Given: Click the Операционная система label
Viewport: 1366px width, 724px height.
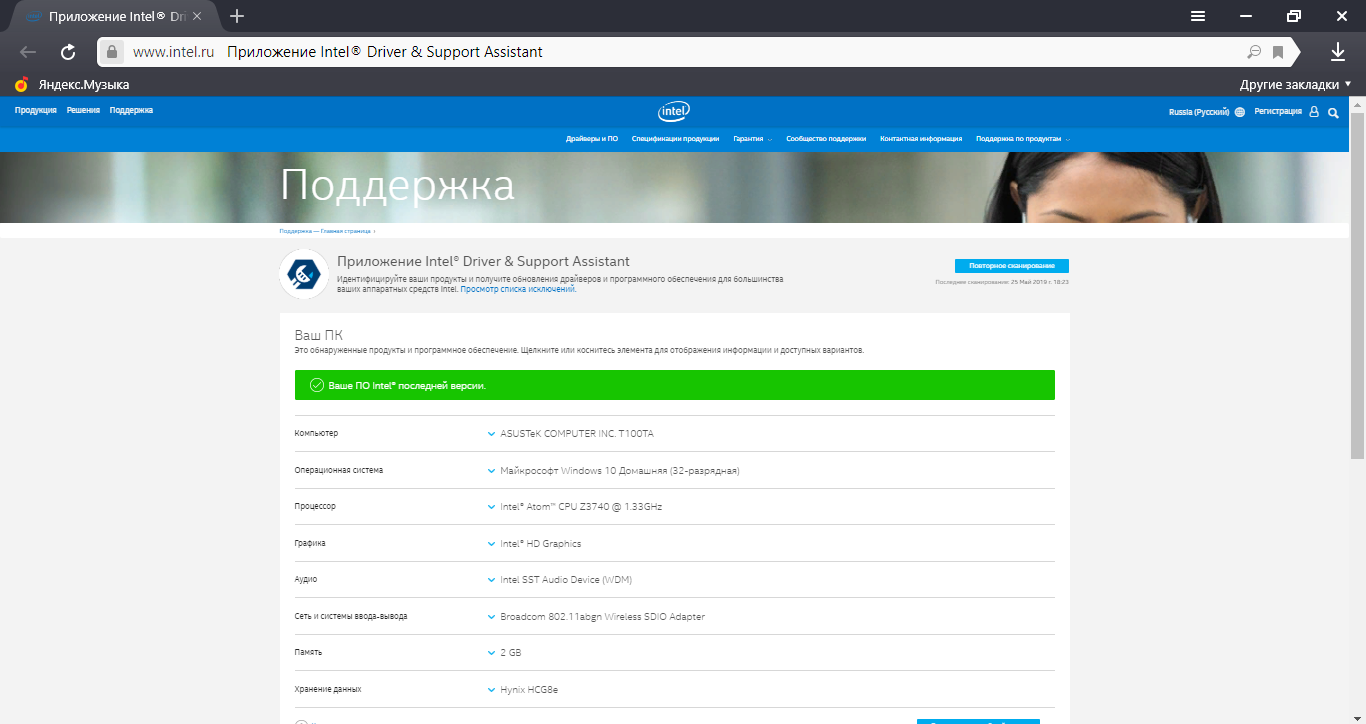Looking at the screenshot, I should [338, 470].
